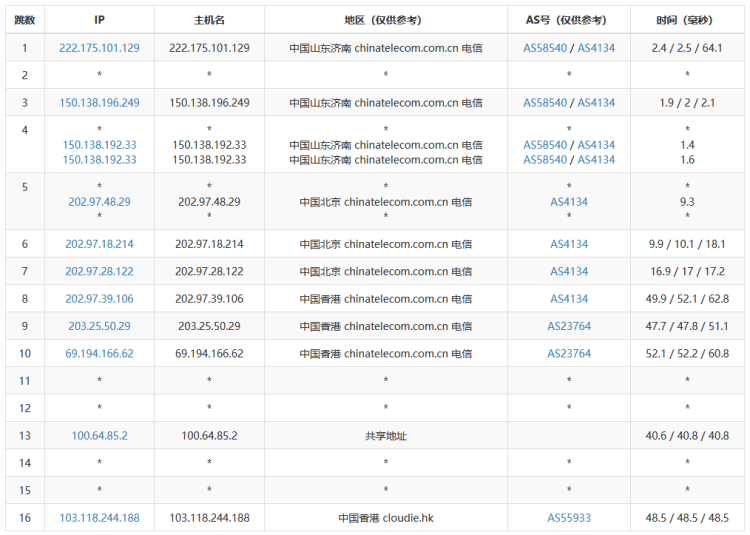Select the blue 202.97.18.214 IP link
The height and width of the screenshot is (535, 750).
click(x=99, y=244)
